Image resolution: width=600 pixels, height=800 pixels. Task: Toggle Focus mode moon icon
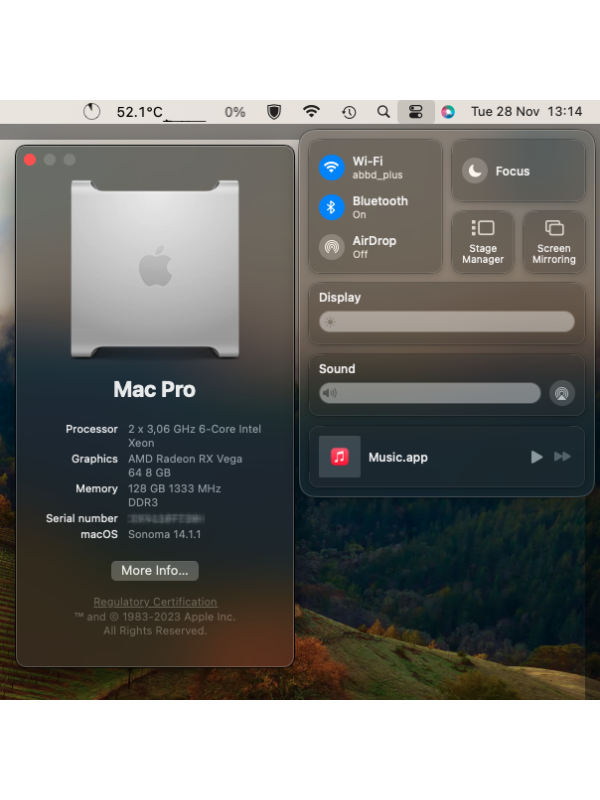[475, 171]
